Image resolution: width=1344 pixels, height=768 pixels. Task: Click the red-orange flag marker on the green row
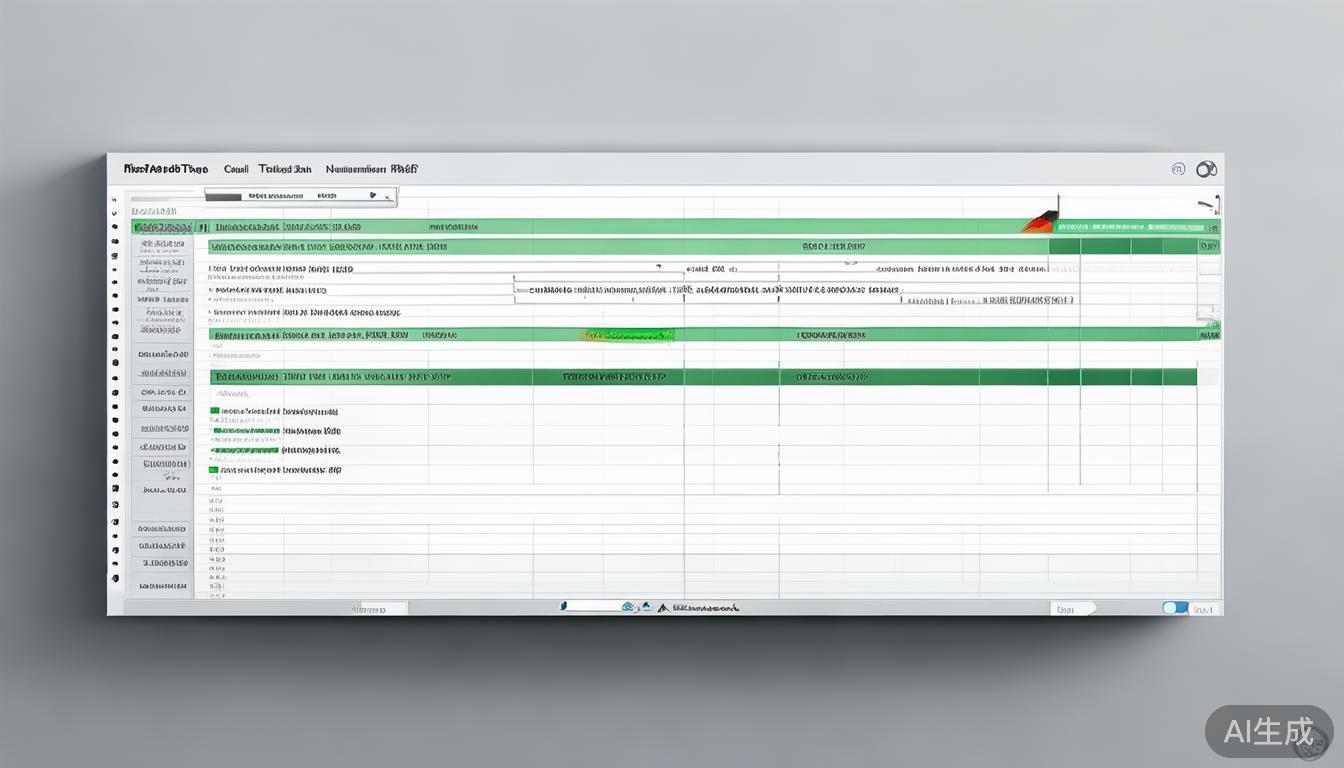click(x=1040, y=222)
